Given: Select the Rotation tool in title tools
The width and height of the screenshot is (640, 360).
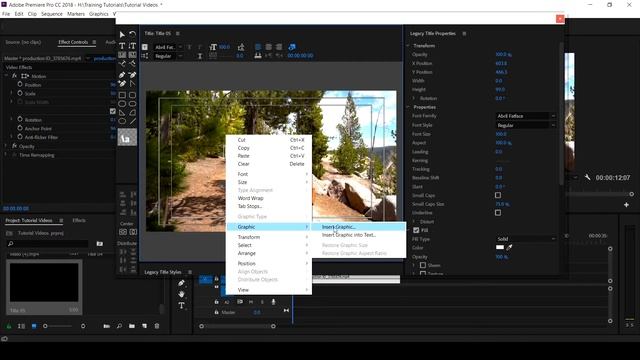Looking at the screenshot, I should [132, 34].
